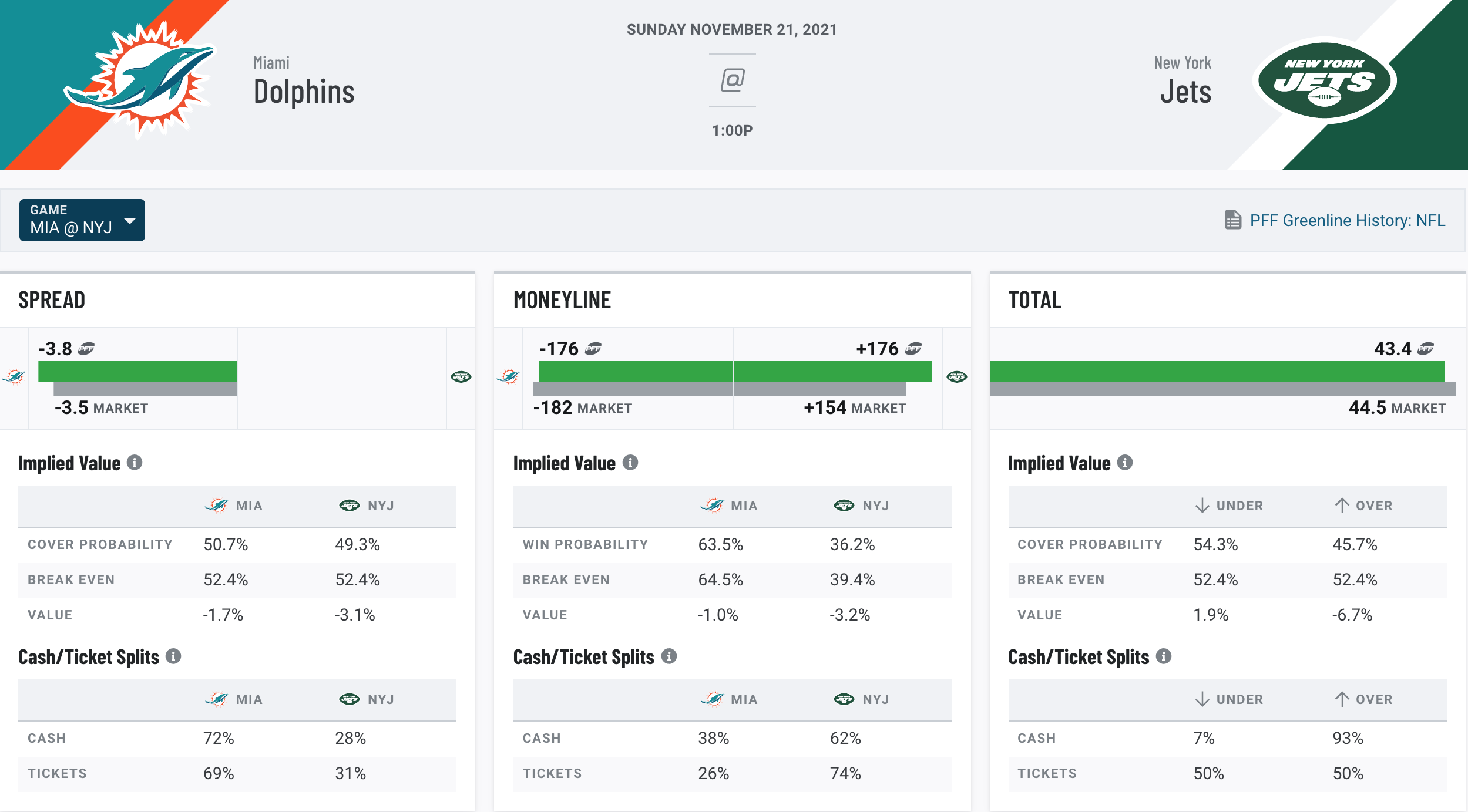Click the OVER arrow in Total Implied Value header
The height and width of the screenshot is (812, 1468).
[x=1342, y=506]
